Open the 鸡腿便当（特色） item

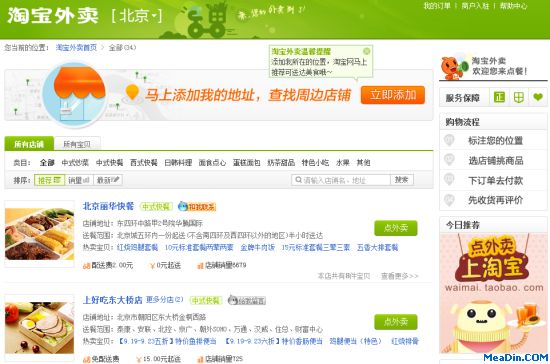coord(356,341)
